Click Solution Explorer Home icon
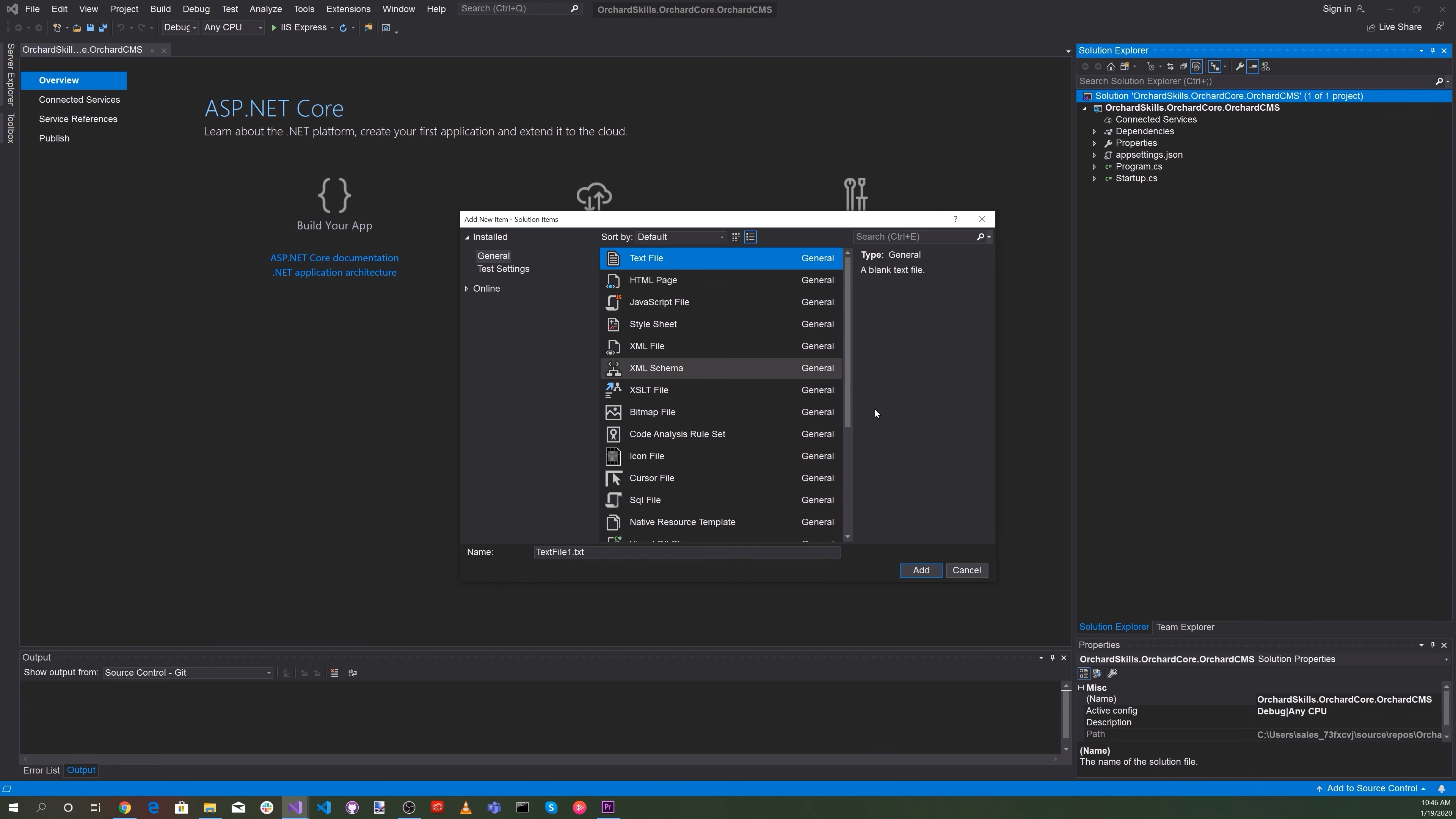The height and width of the screenshot is (819, 1456). pos(1111,67)
